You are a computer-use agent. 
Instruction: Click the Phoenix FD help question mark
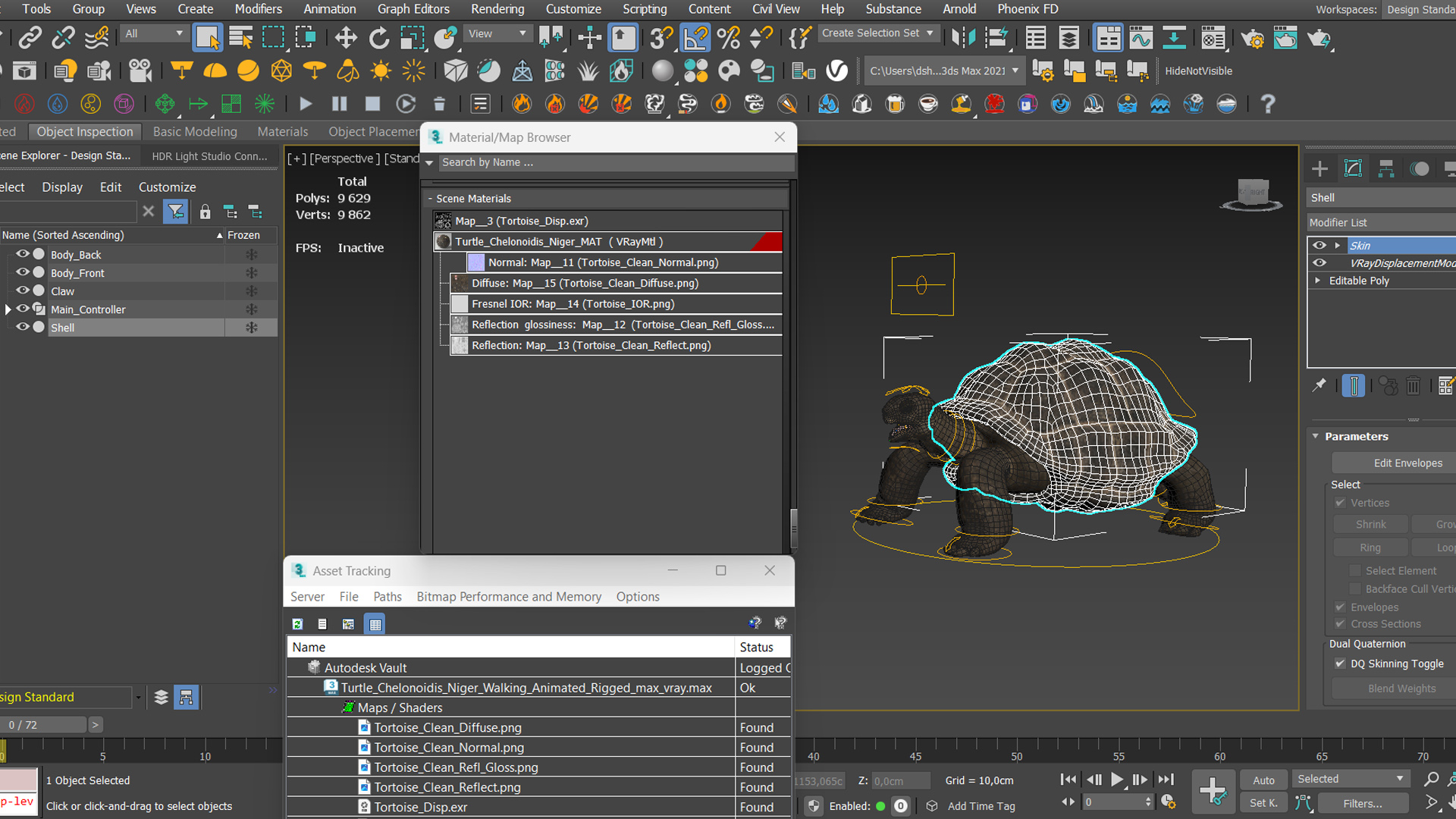(1267, 104)
